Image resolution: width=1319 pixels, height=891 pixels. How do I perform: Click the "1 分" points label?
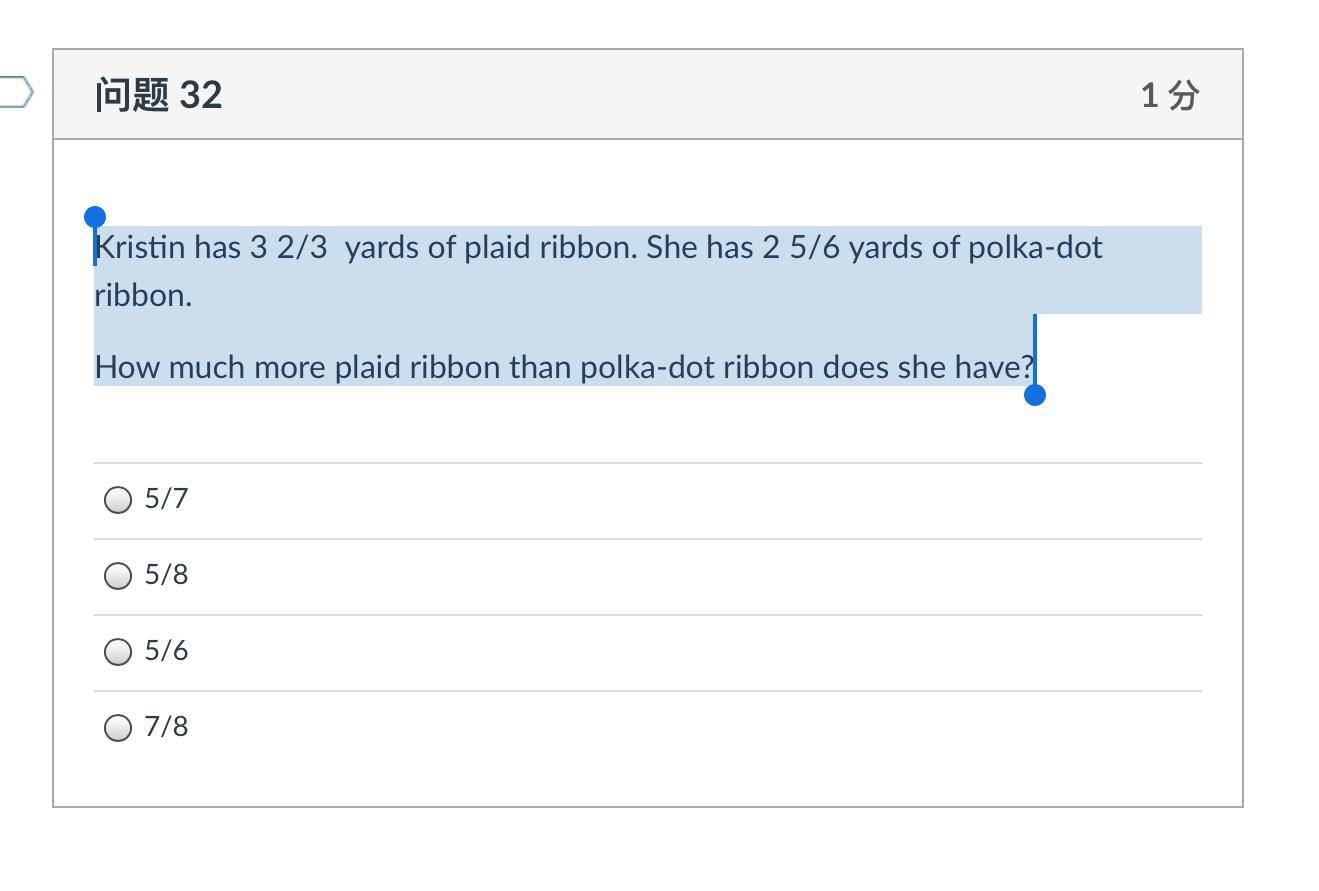[x=1169, y=95]
